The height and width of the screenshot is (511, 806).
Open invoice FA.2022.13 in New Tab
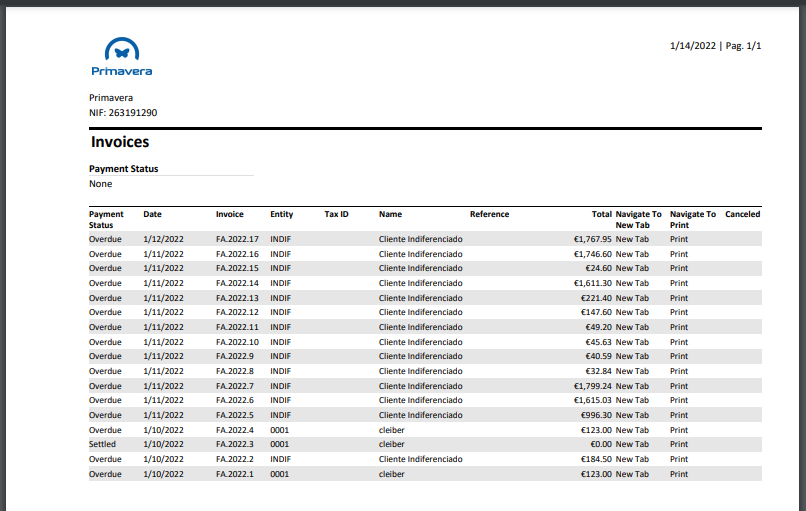[632, 298]
